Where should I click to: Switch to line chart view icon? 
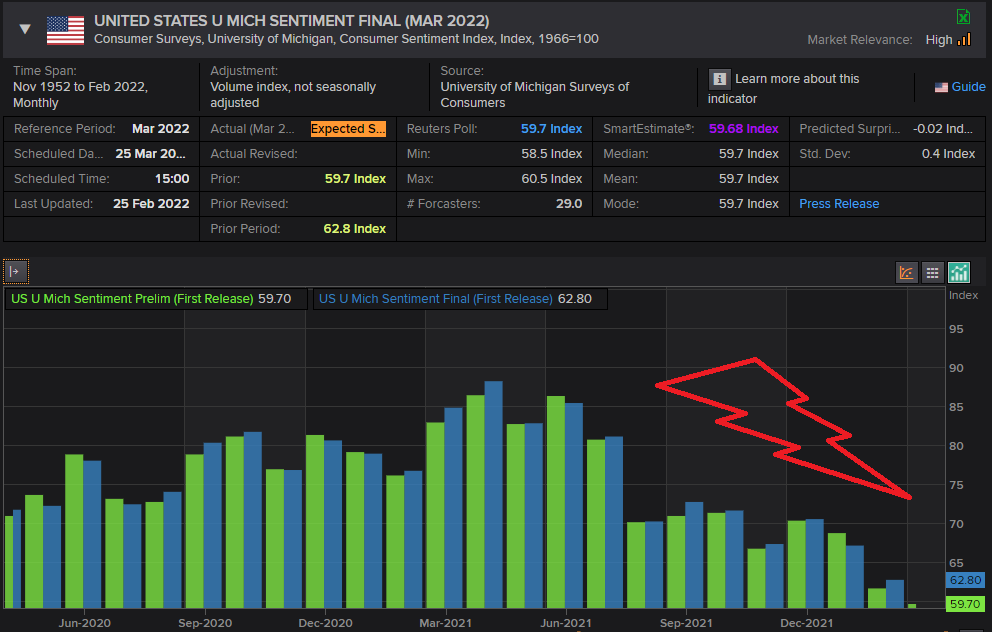(x=907, y=273)
